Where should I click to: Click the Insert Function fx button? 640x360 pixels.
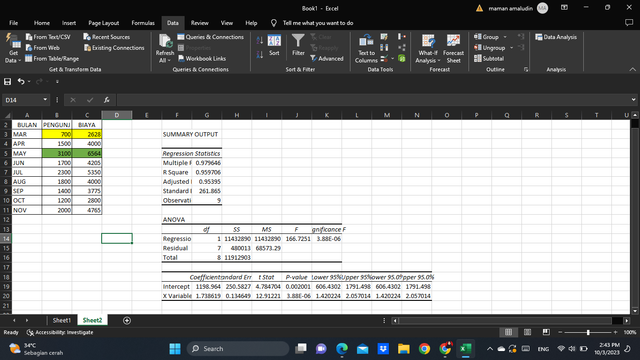[x=107, y=100]
